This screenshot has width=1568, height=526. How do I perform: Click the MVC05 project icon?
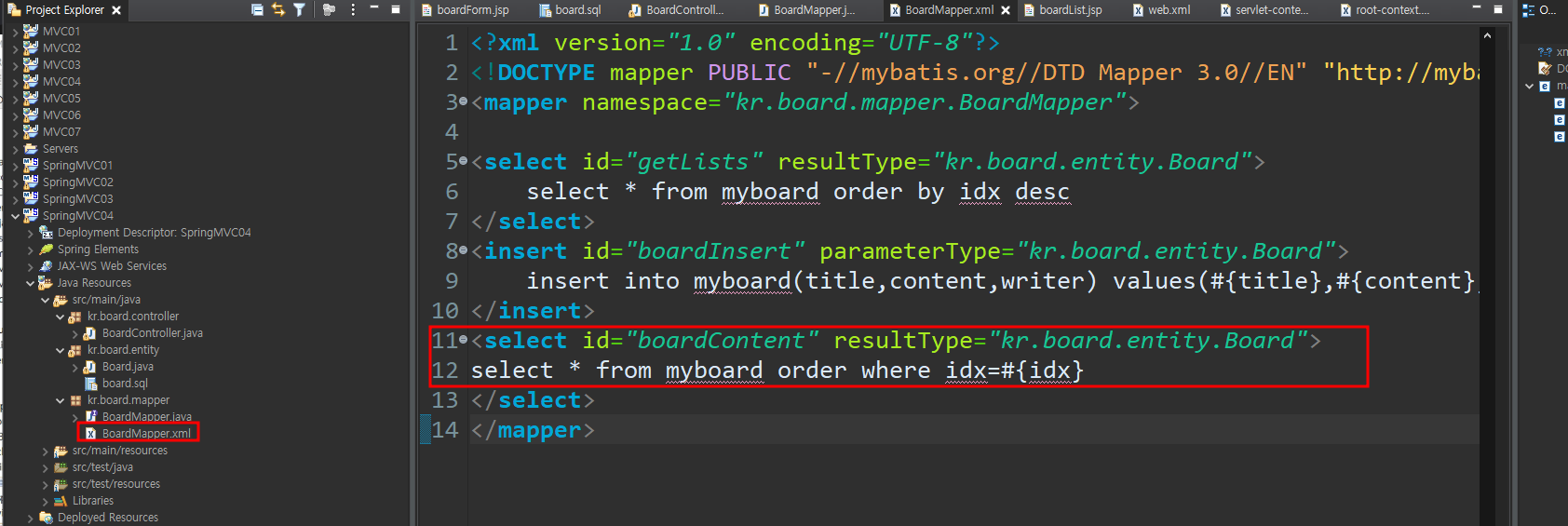(x=31, y=98)
